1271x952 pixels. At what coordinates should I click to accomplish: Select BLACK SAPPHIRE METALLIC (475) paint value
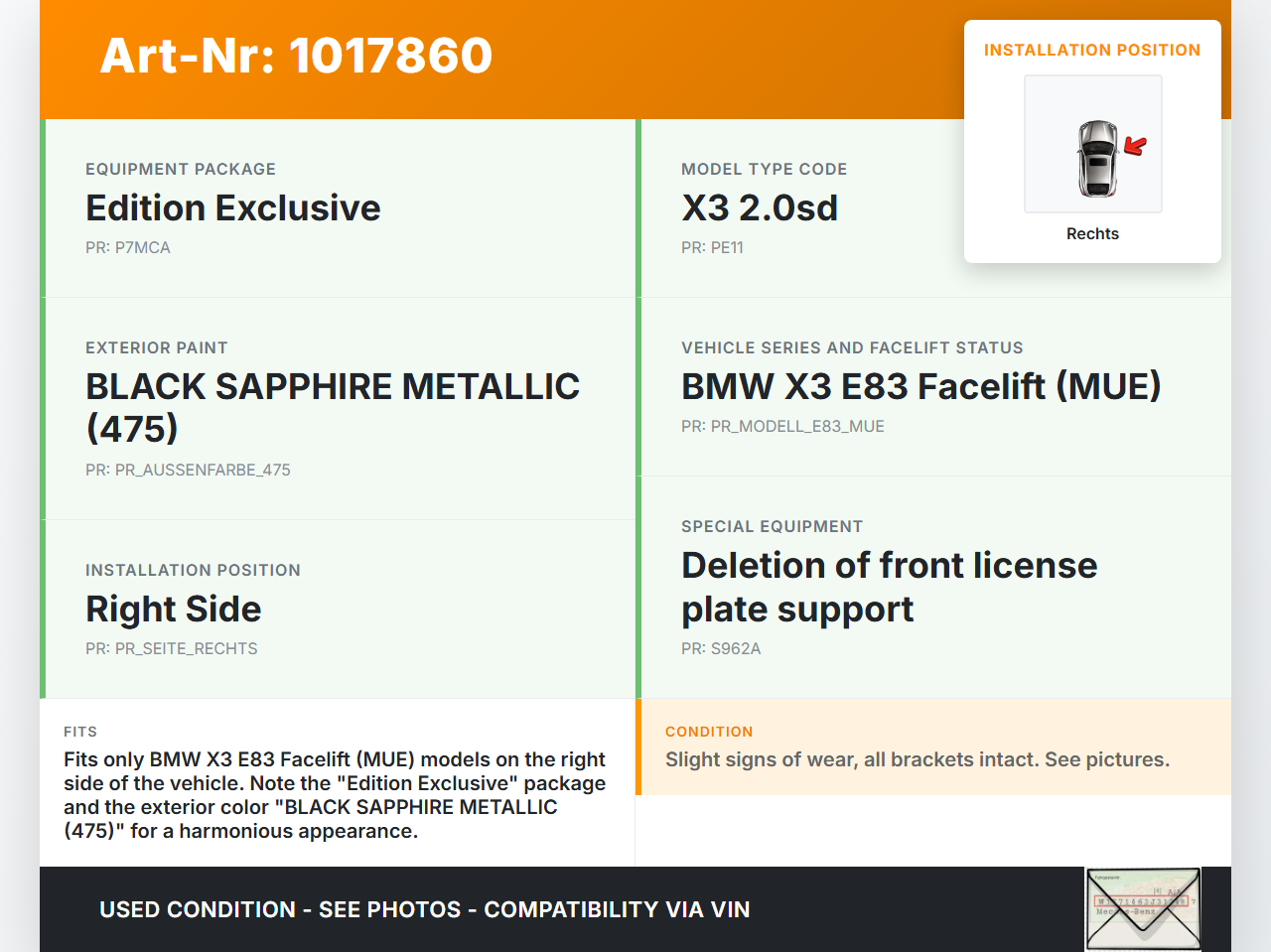tap(332, 407)
